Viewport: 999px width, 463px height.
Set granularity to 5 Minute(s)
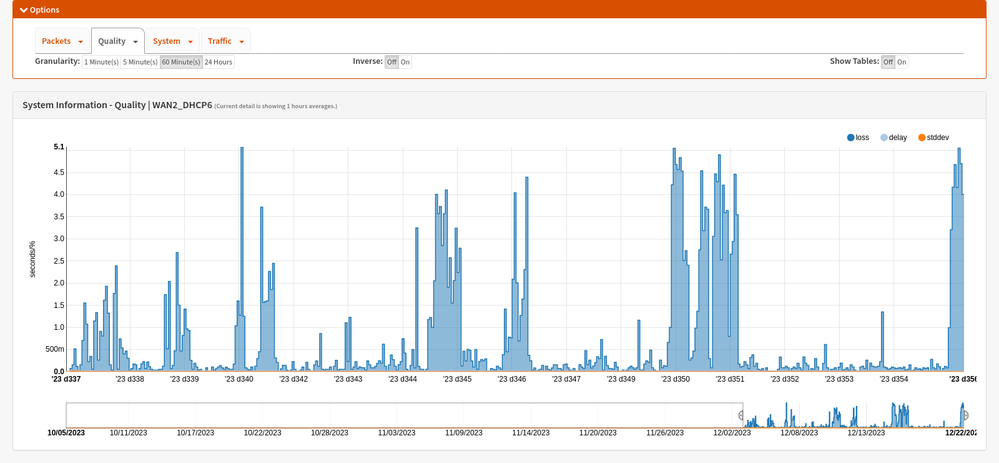click(140, 62)
